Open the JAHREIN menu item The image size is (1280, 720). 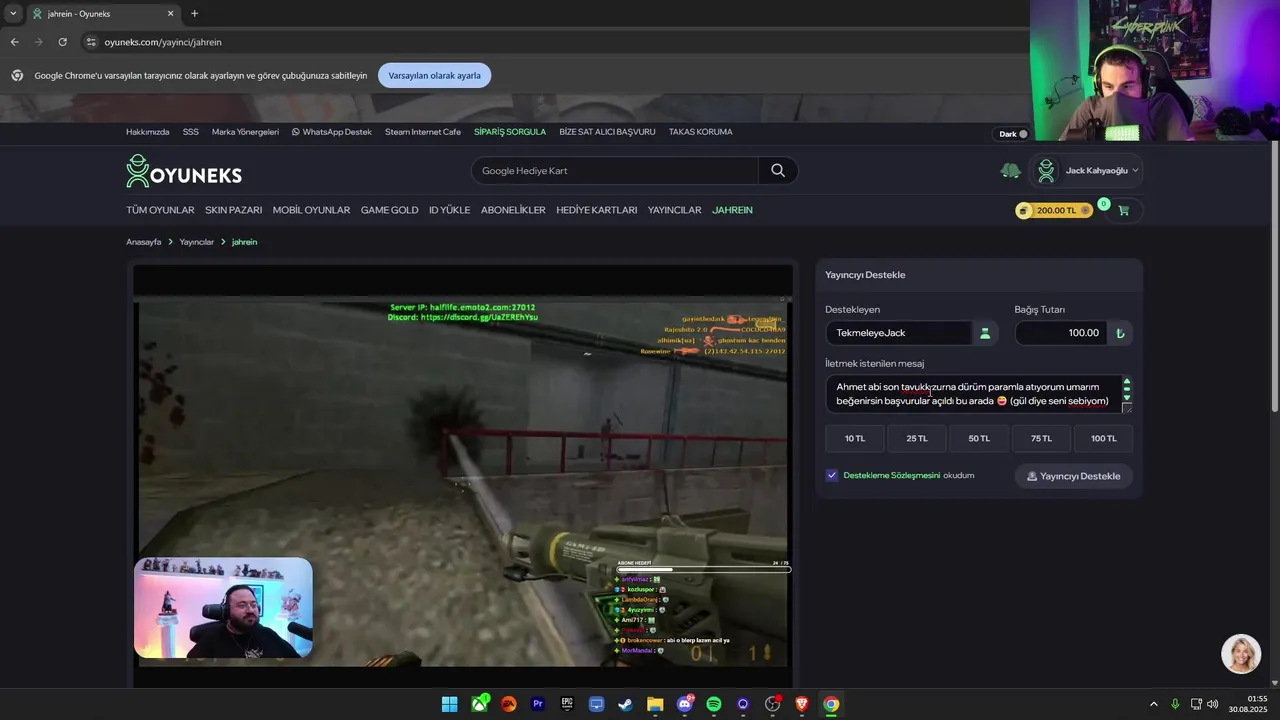point(732,210)
